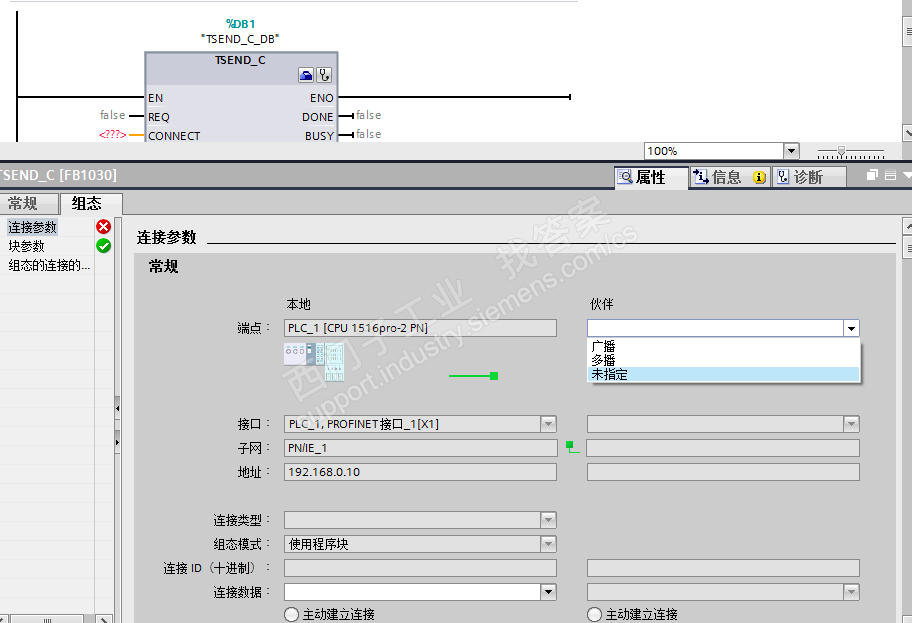Open the TSEND_C block diagnostics stethoscope icon
This screenshot has height=623, width=912.
pos(324,74)
